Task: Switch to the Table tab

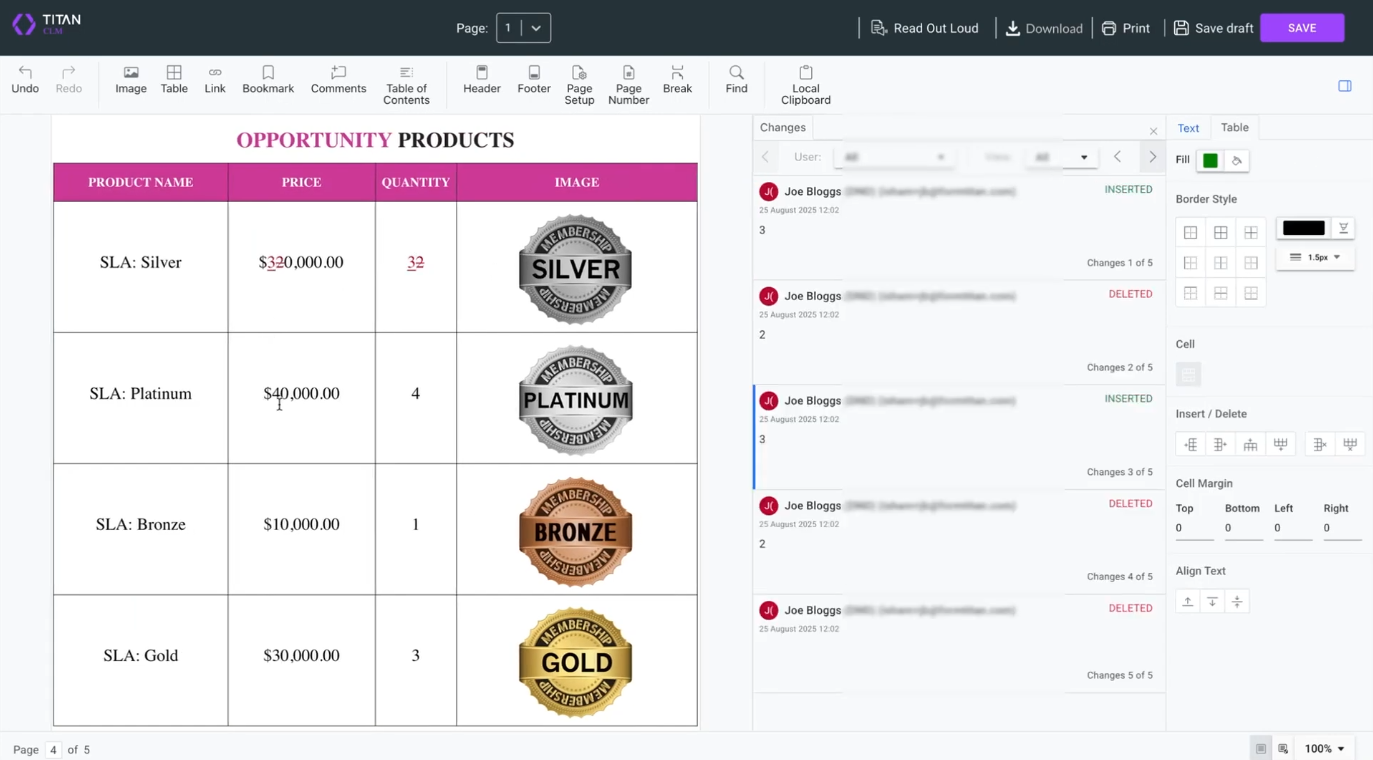Action: 1234,127
